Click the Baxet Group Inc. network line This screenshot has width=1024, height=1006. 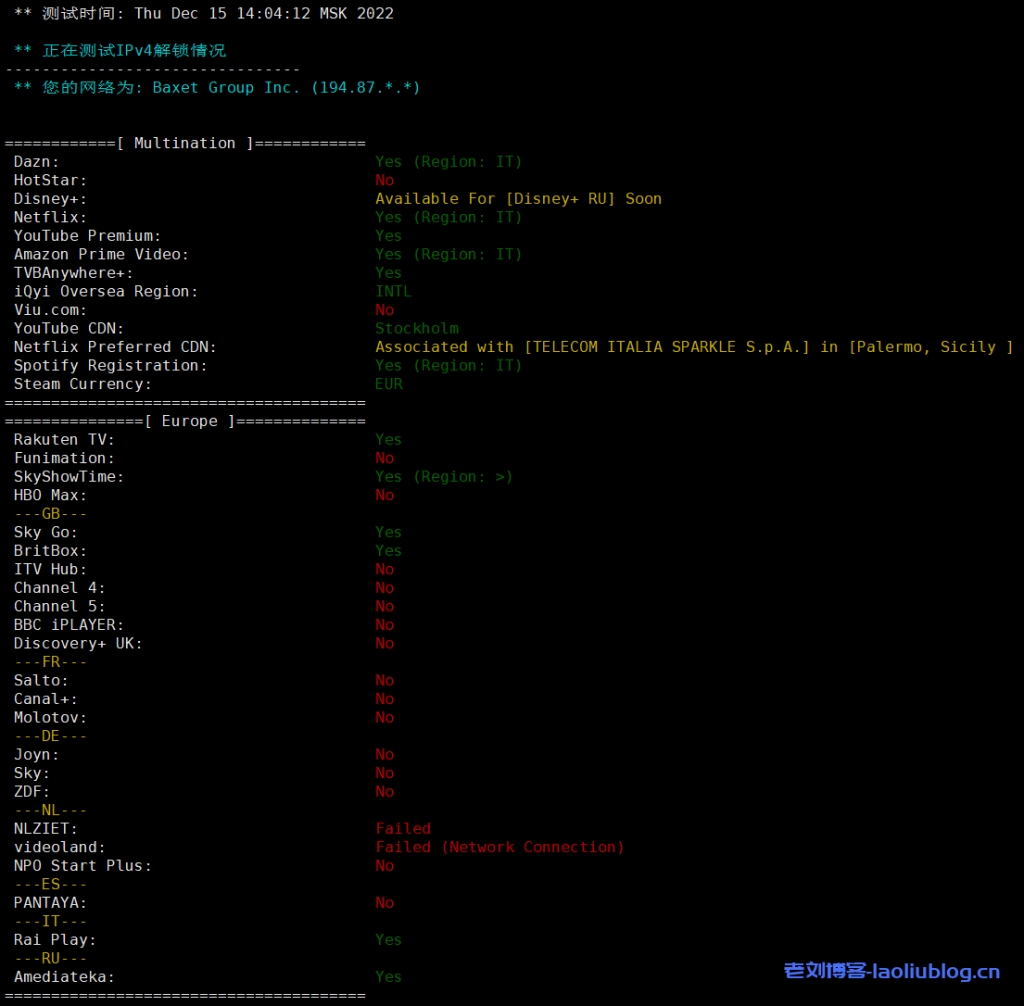click(217, 88)
